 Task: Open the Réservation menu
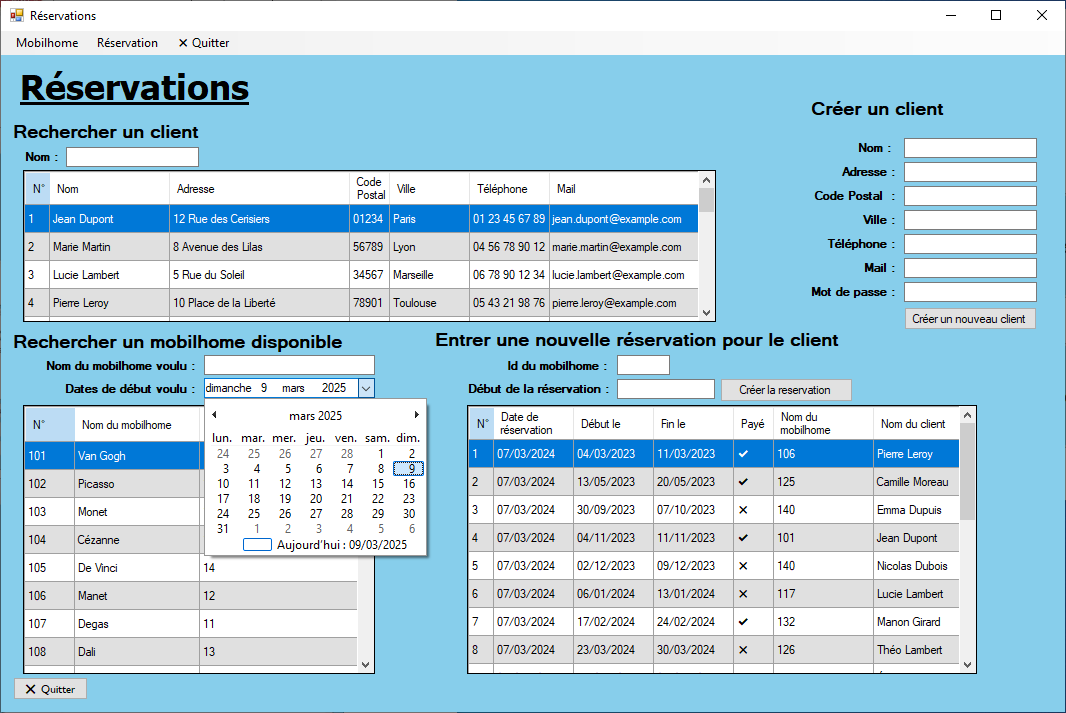coord(127,43)
